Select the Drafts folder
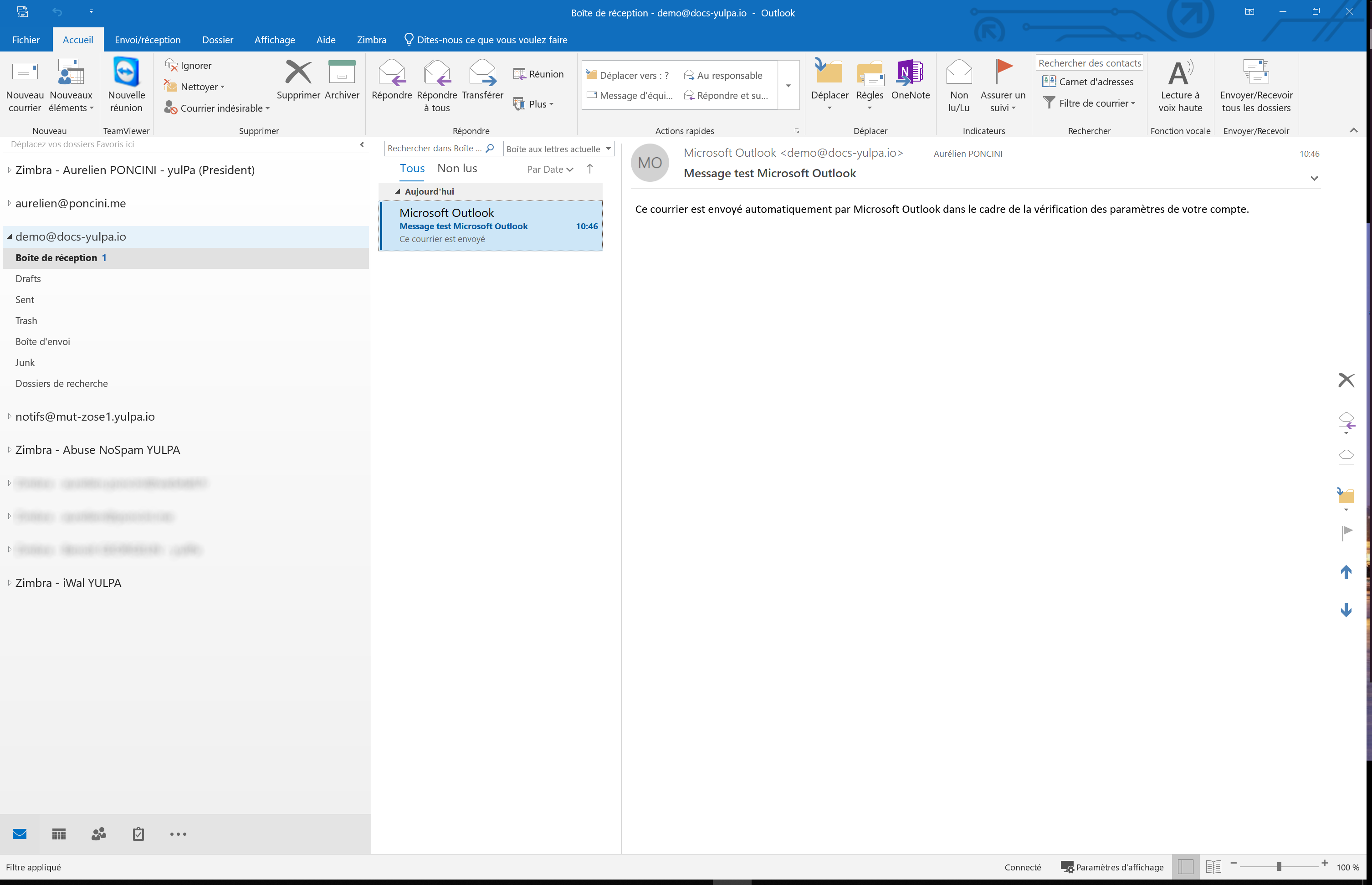1372x885 pixels. (x=28, y=279)
